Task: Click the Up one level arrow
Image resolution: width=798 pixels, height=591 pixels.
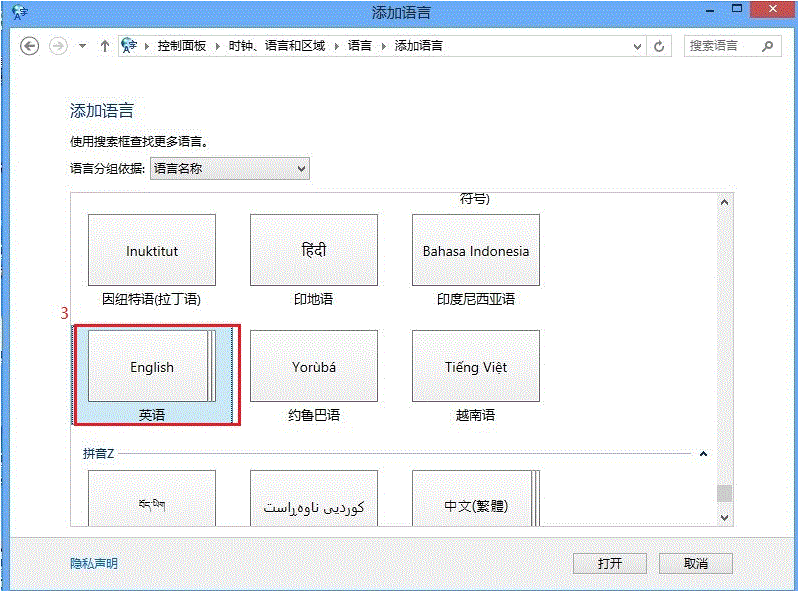Action: (105, 46)
